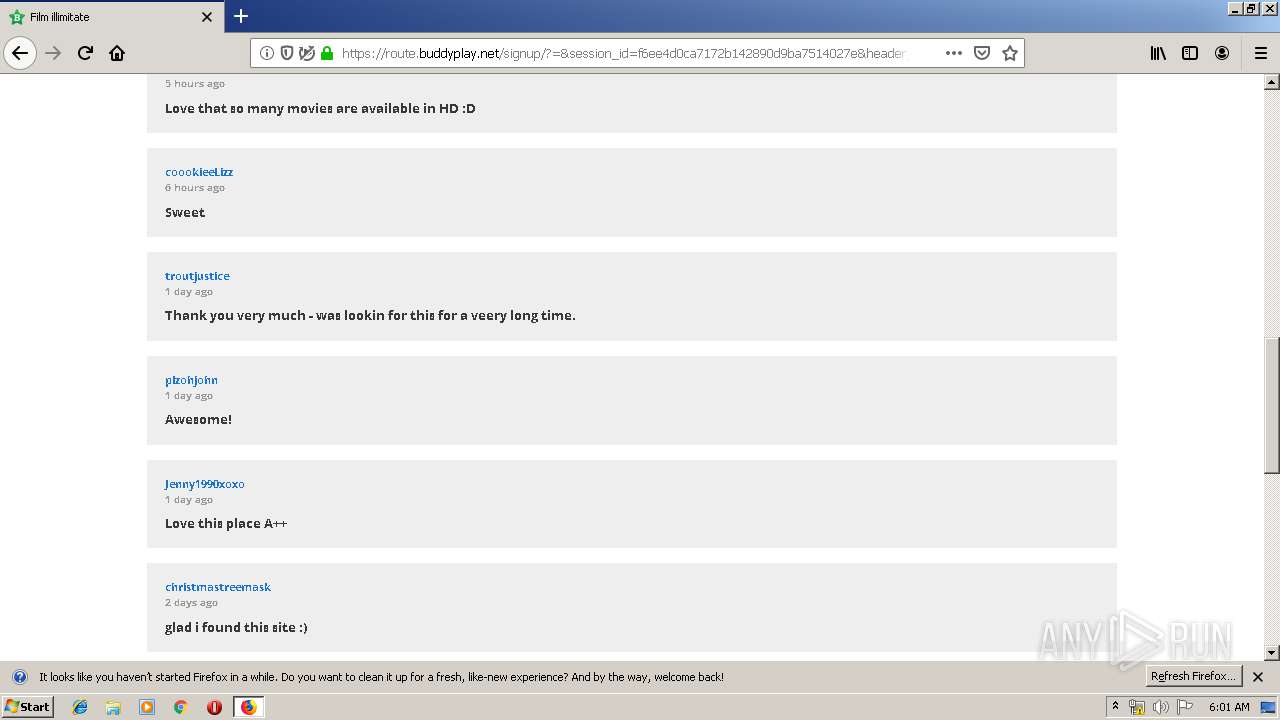Open volume control in system tray
Viewport: 1280px width, 720px height.
click(x=1161, y=707)
